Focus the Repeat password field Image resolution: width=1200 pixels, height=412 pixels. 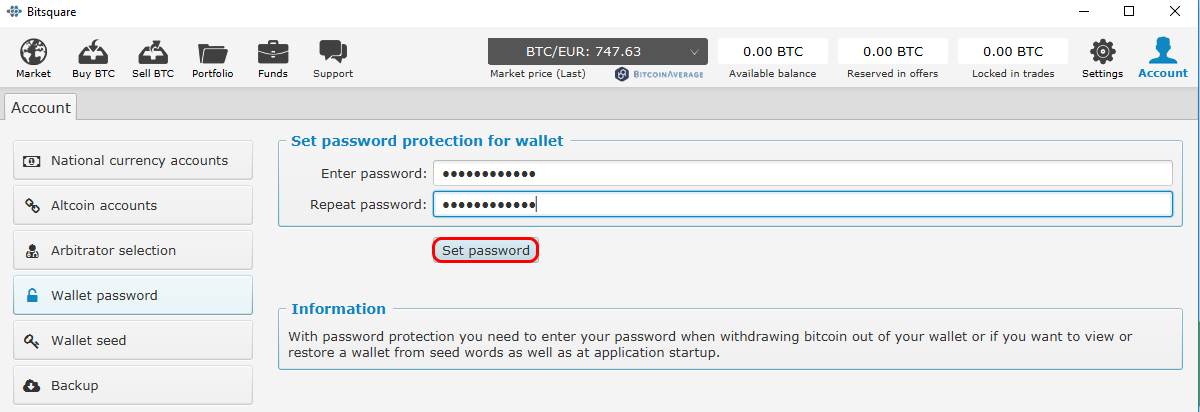click(802, 204)
